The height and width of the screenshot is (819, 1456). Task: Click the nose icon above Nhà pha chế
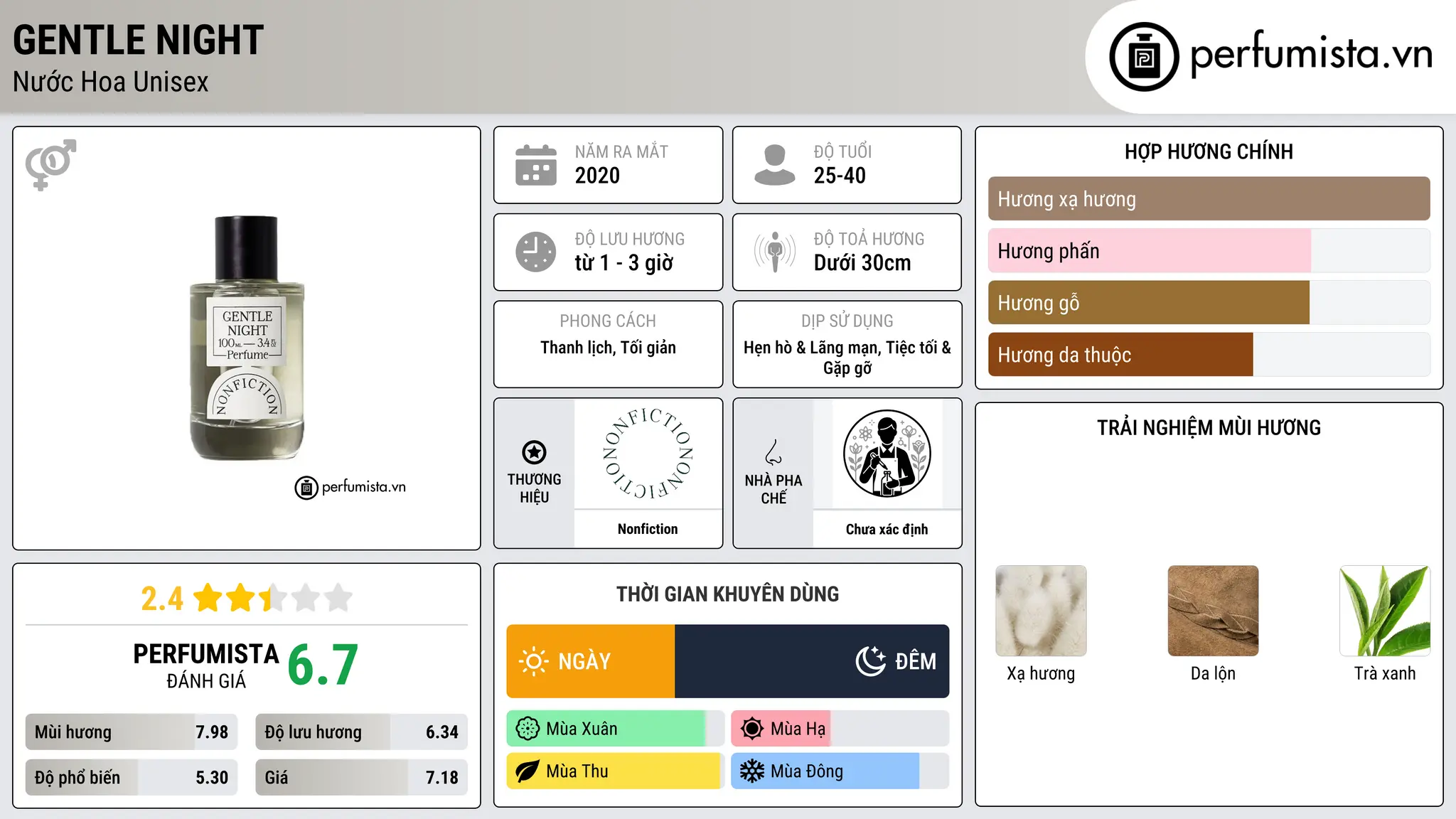[773, 452]
